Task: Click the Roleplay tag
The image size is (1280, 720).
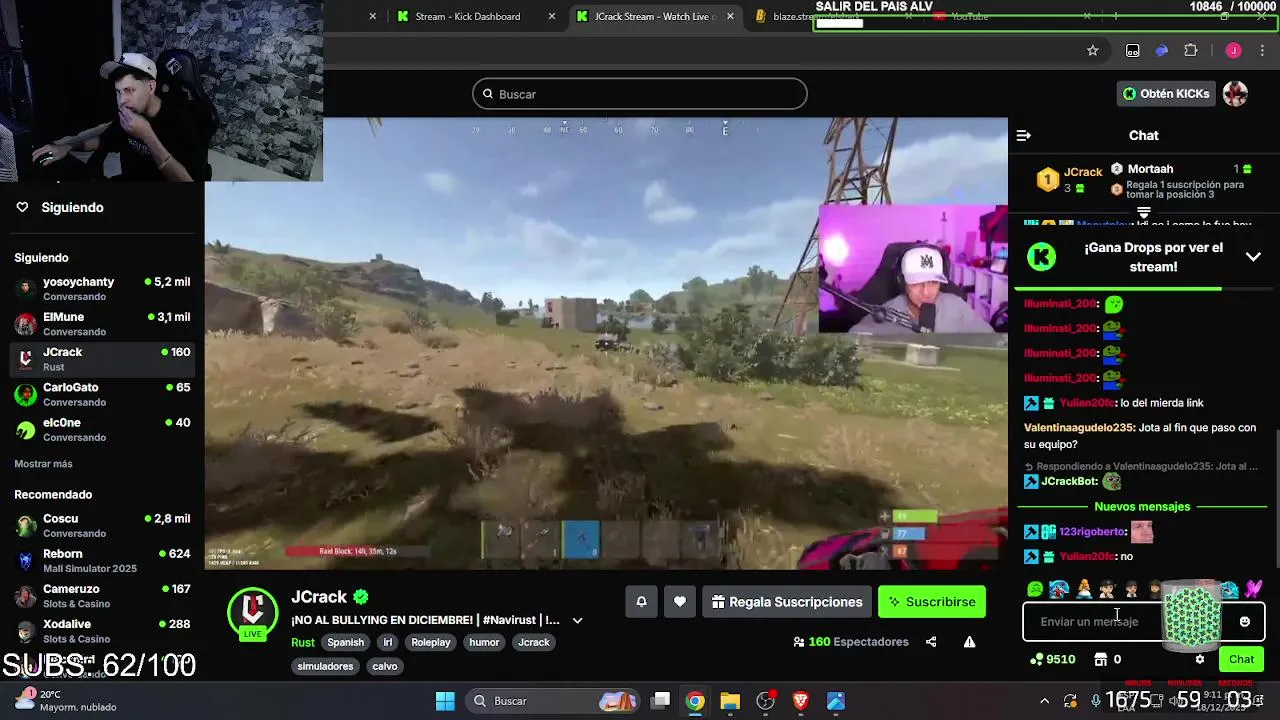Action: (431, 642)
